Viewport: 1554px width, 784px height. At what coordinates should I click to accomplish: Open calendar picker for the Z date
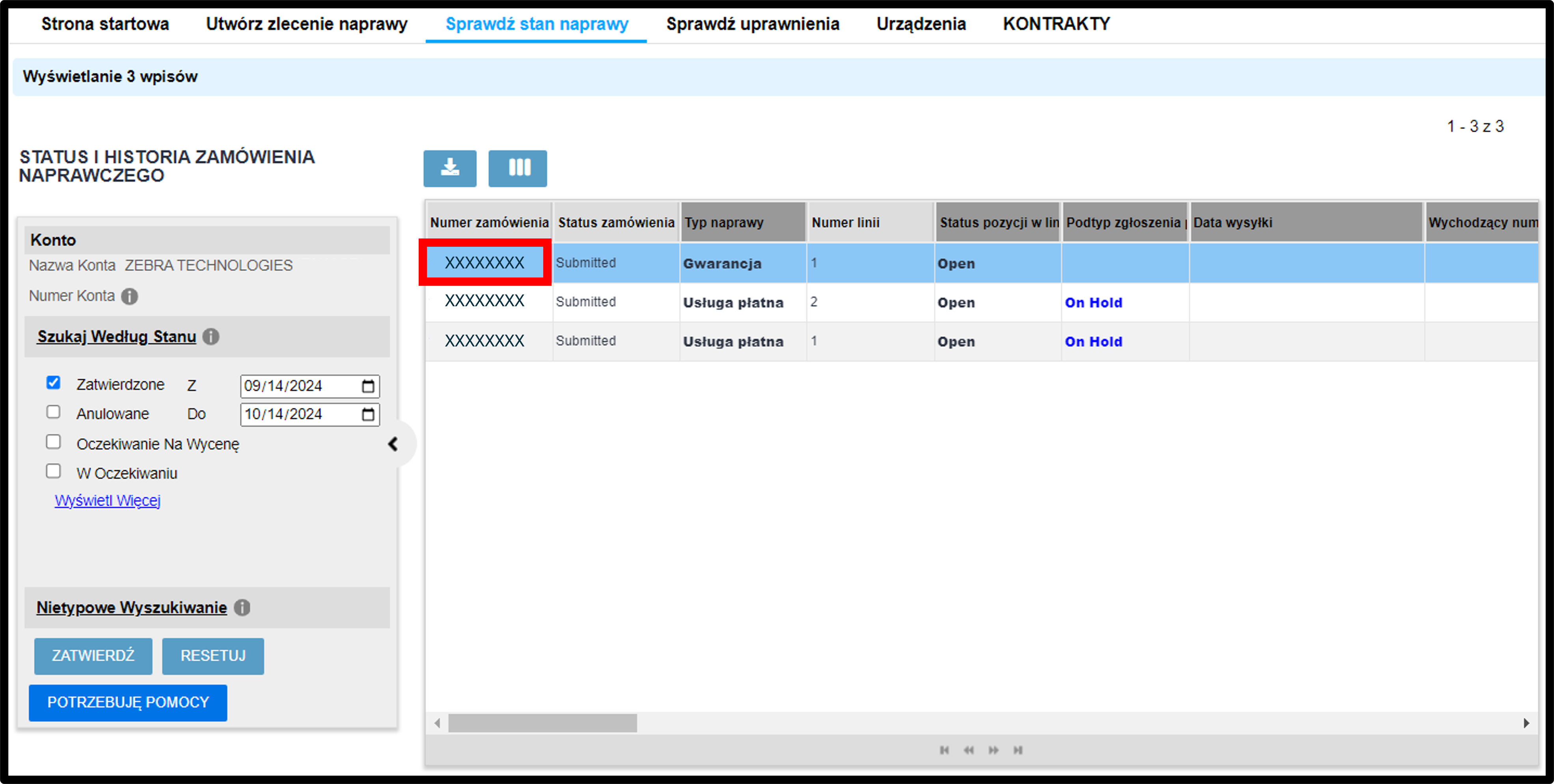pos(368,386)
